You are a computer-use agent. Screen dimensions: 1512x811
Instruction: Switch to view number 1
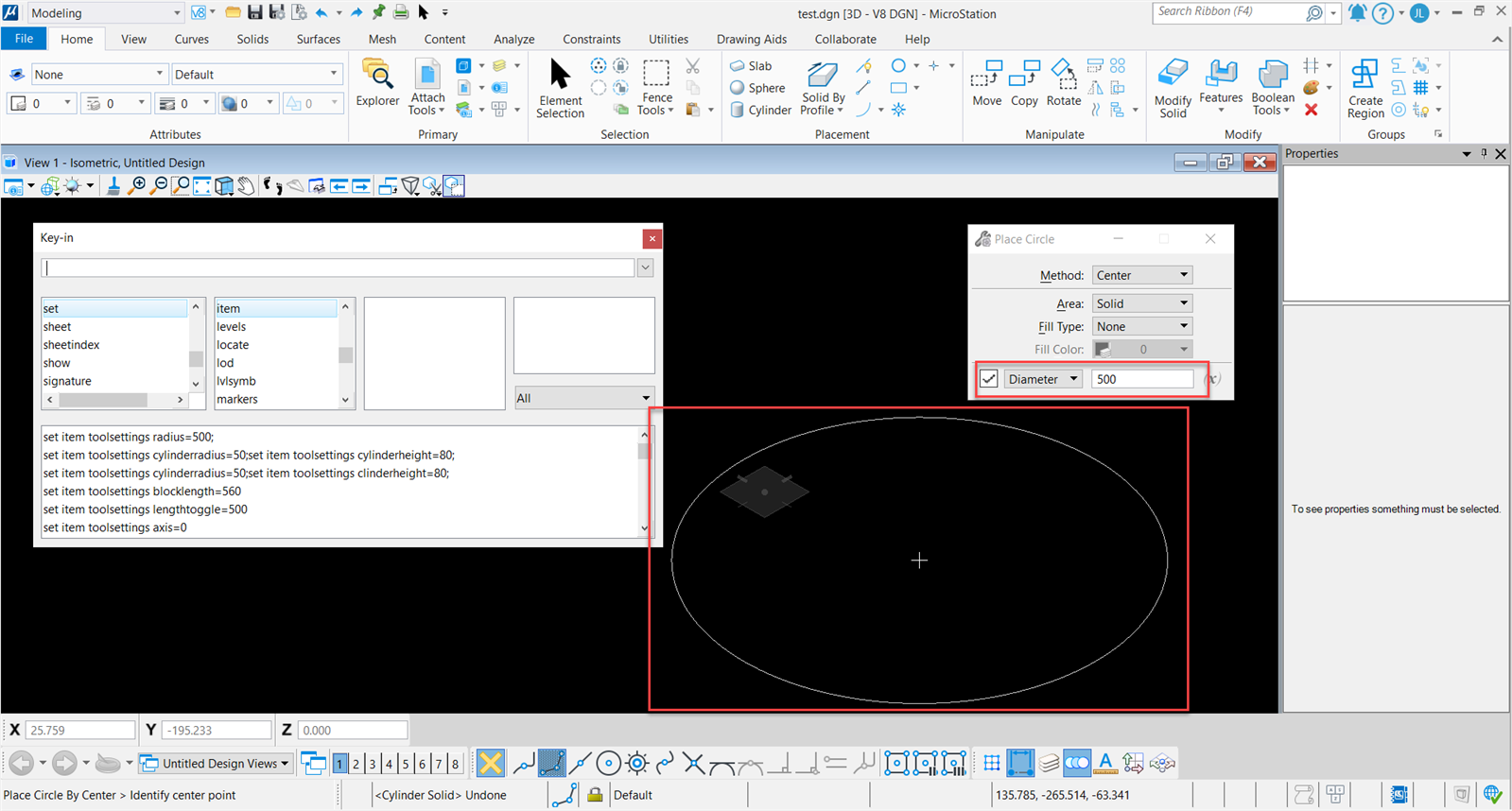pyautogui.click(x=339, y=764)
